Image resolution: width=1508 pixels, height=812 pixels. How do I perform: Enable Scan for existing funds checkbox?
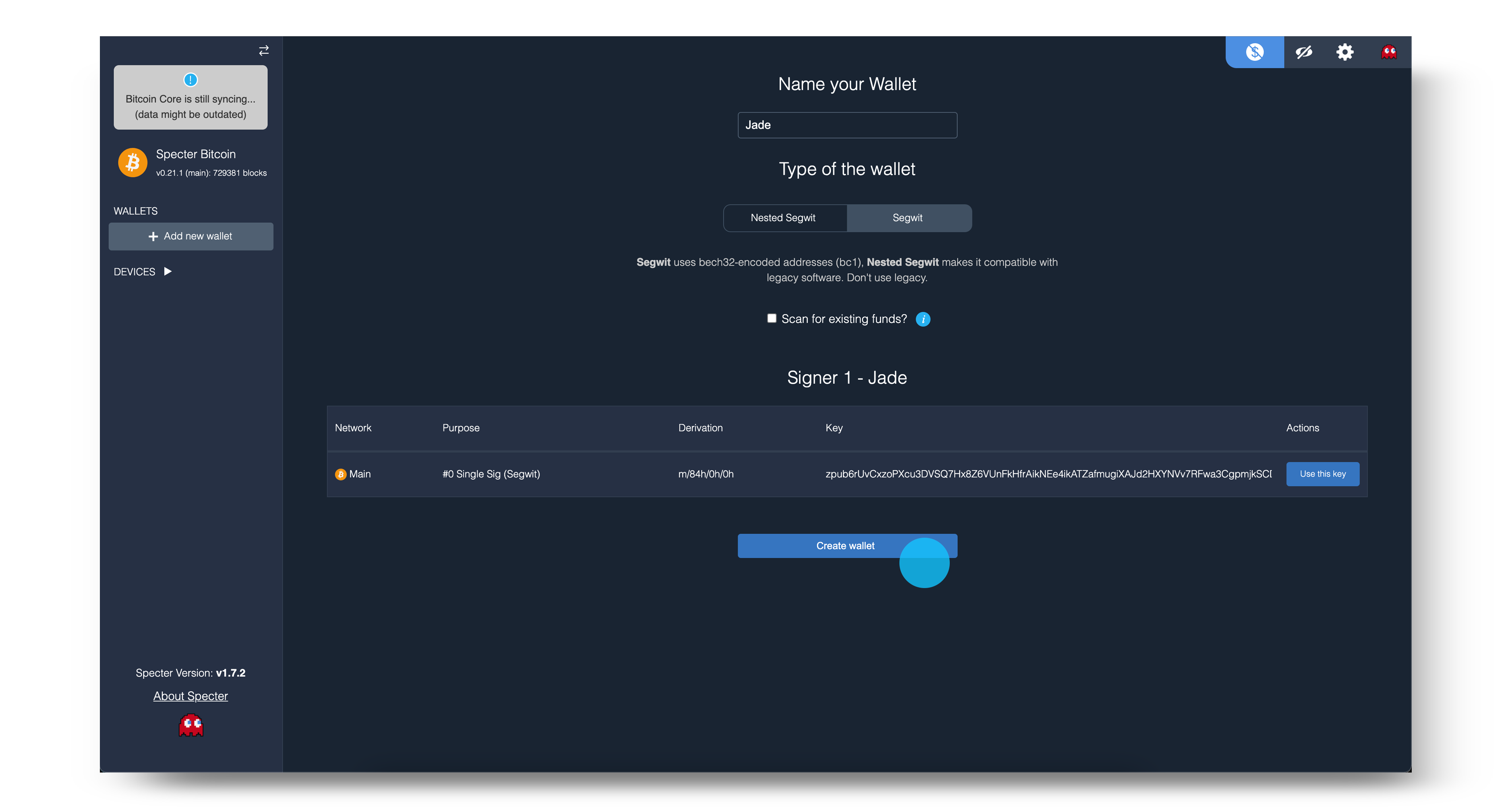click(x=772, y=318)
